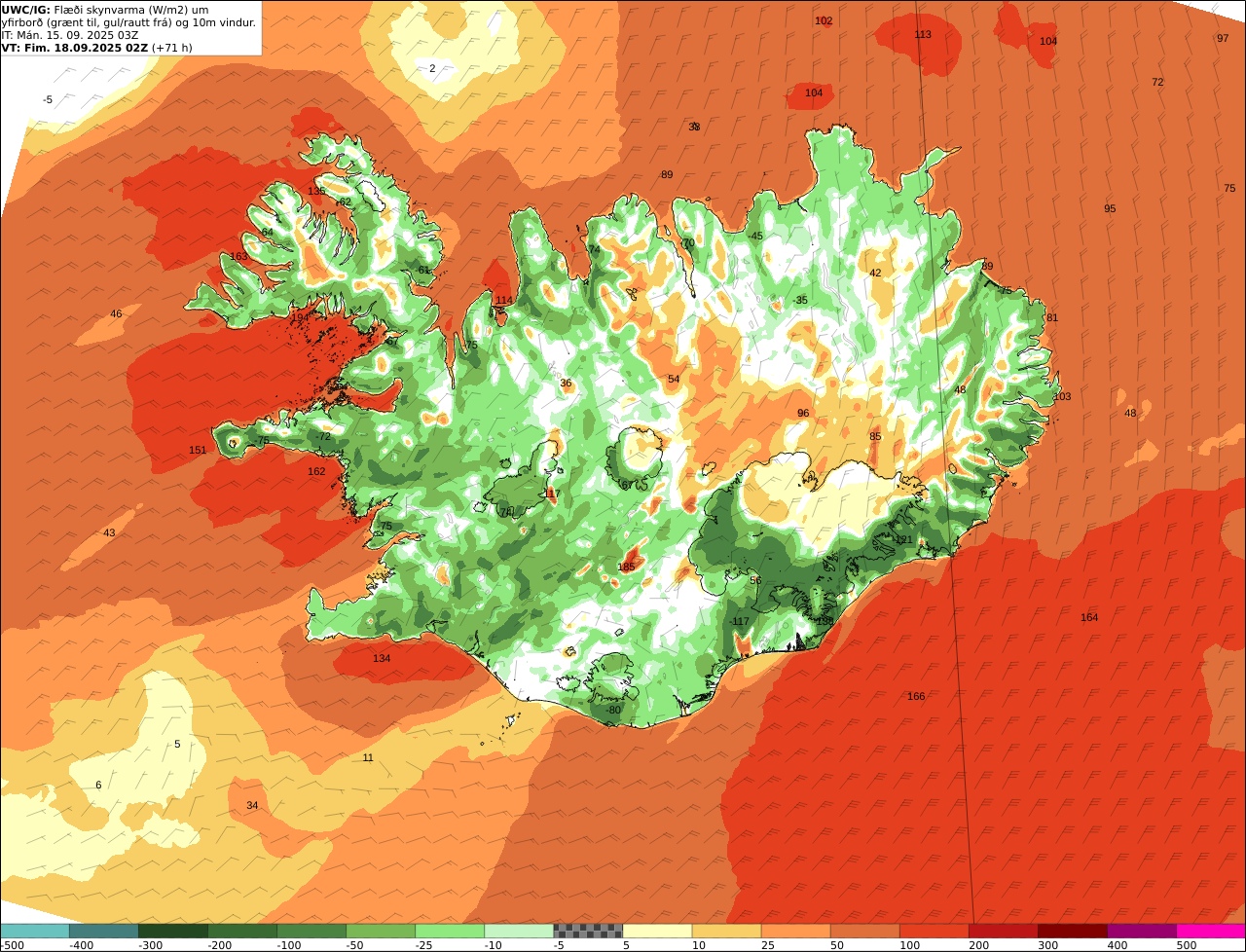Click legend swatch between -300 and -200
Screen dimensions: 1246x952
point(172,931)
